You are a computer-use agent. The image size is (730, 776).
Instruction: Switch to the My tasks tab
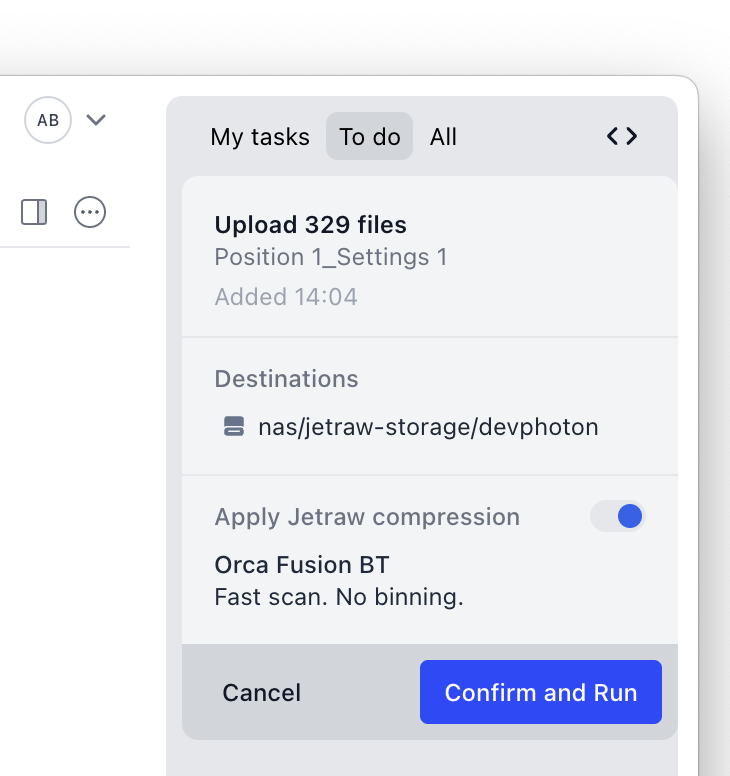(x=260, y=137)
